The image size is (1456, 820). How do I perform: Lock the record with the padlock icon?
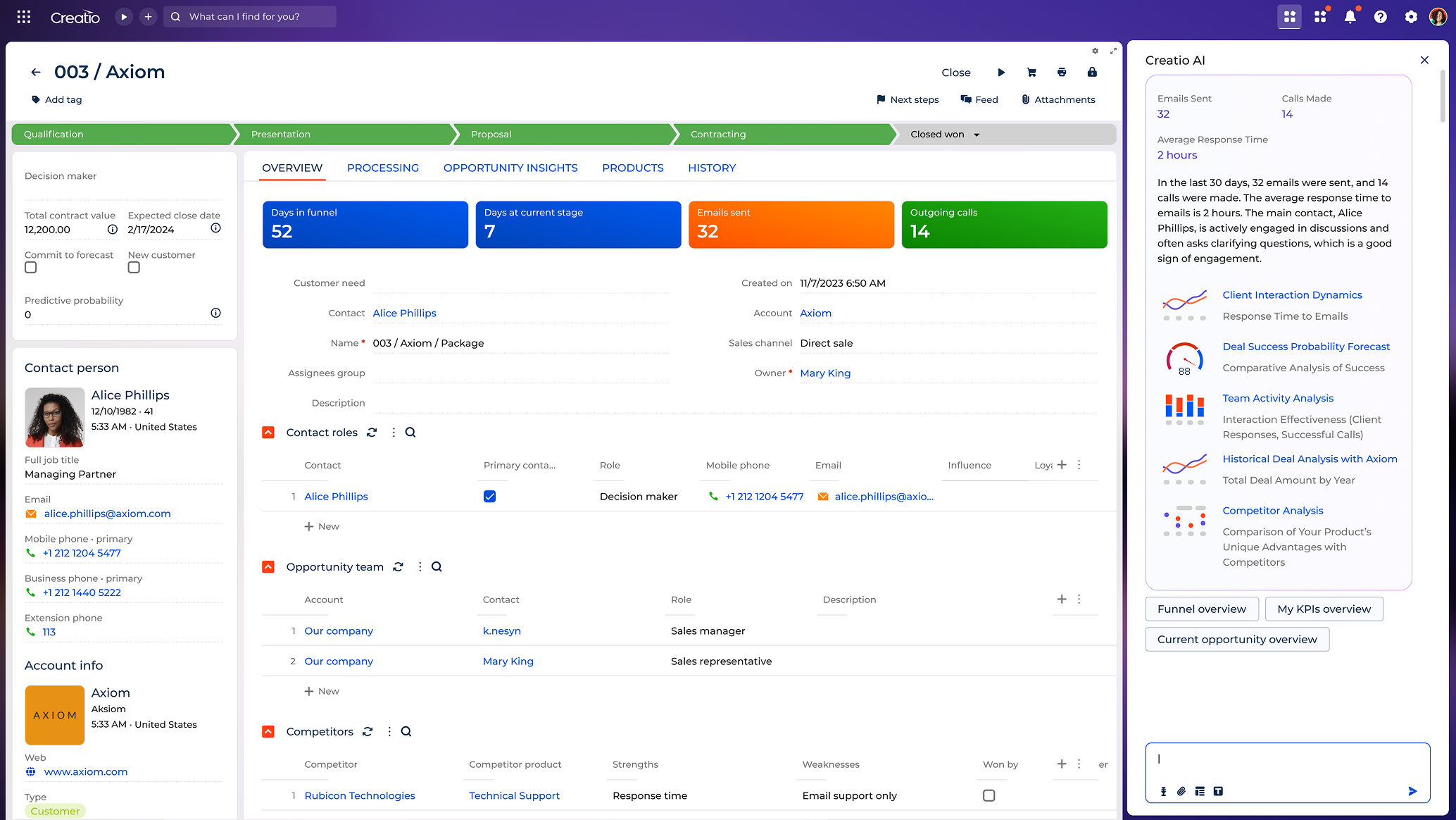(x=1091, y=72)
